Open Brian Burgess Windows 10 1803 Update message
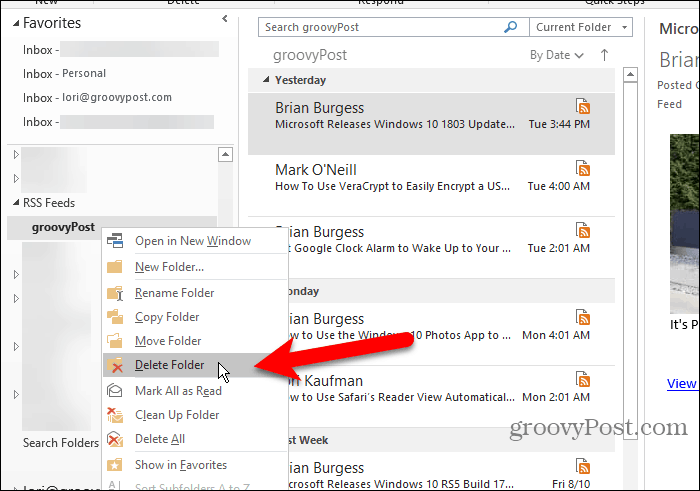This screenshot has height=491, width=700. point(431,124)
